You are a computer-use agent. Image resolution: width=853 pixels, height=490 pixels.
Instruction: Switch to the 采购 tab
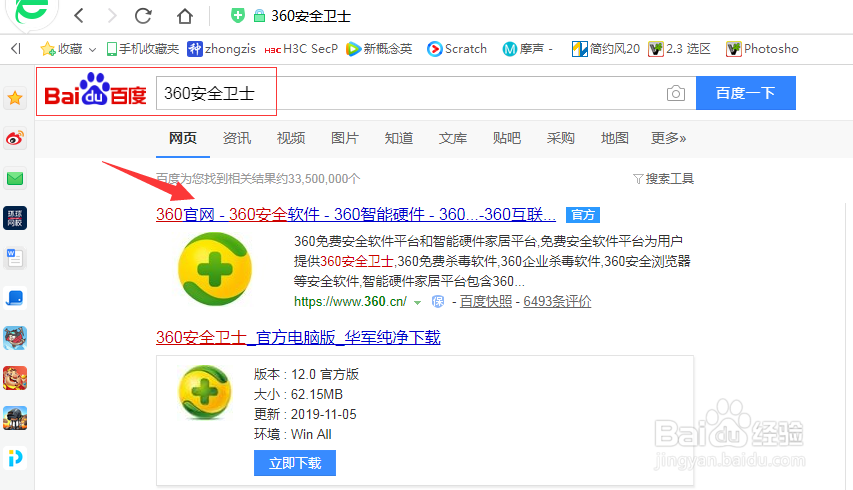coord(560,138)
